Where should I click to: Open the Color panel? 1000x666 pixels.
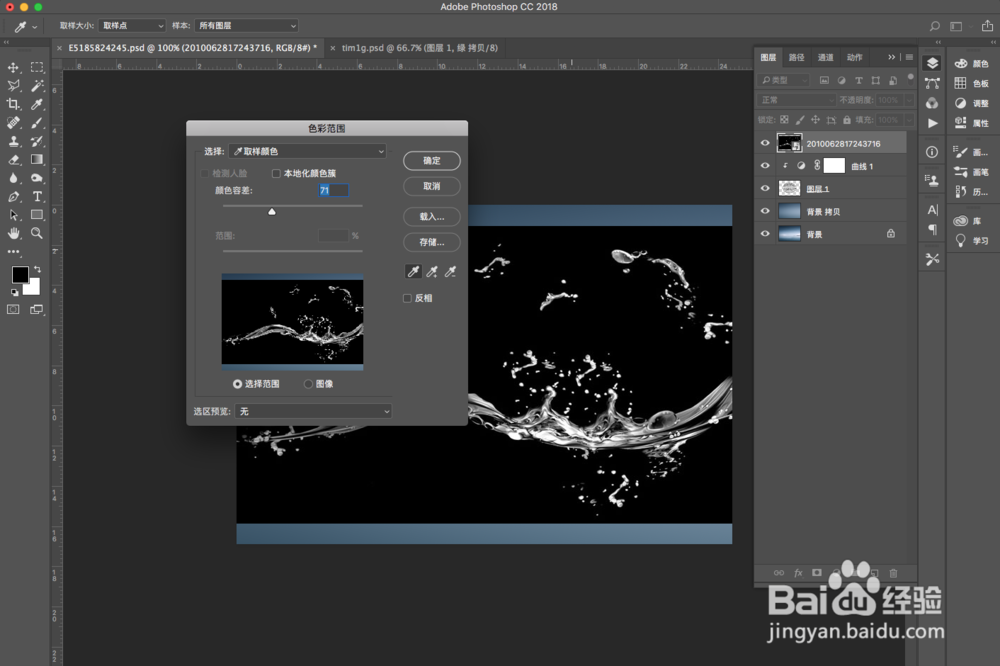pyautogui.click(x=971, y=64)
